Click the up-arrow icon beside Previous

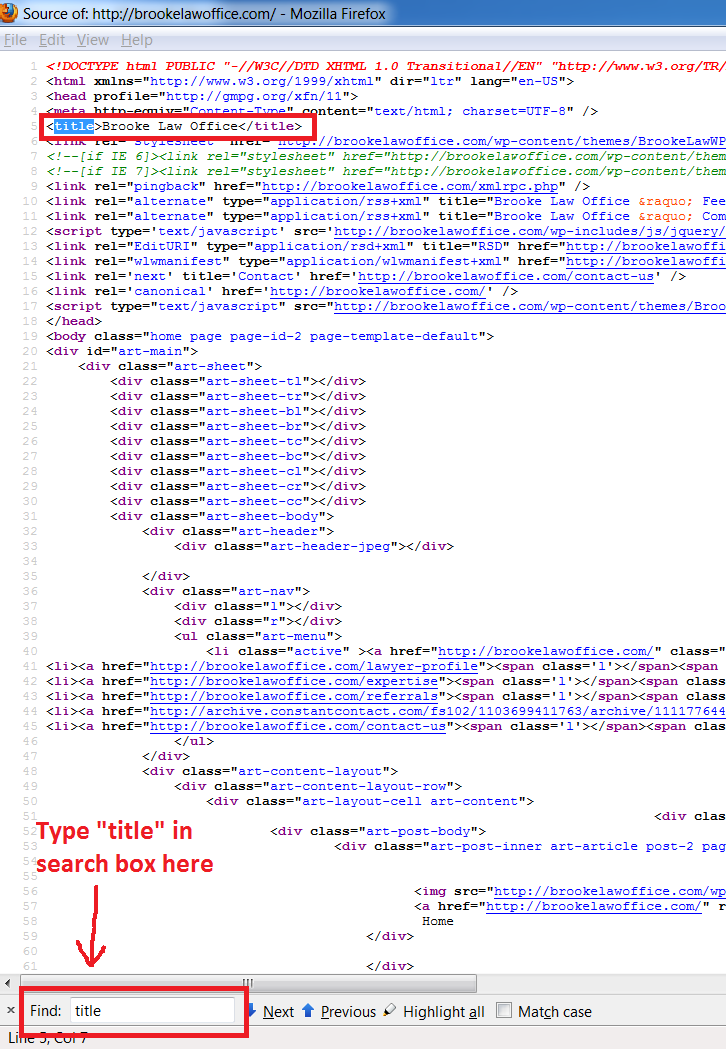308,1010
